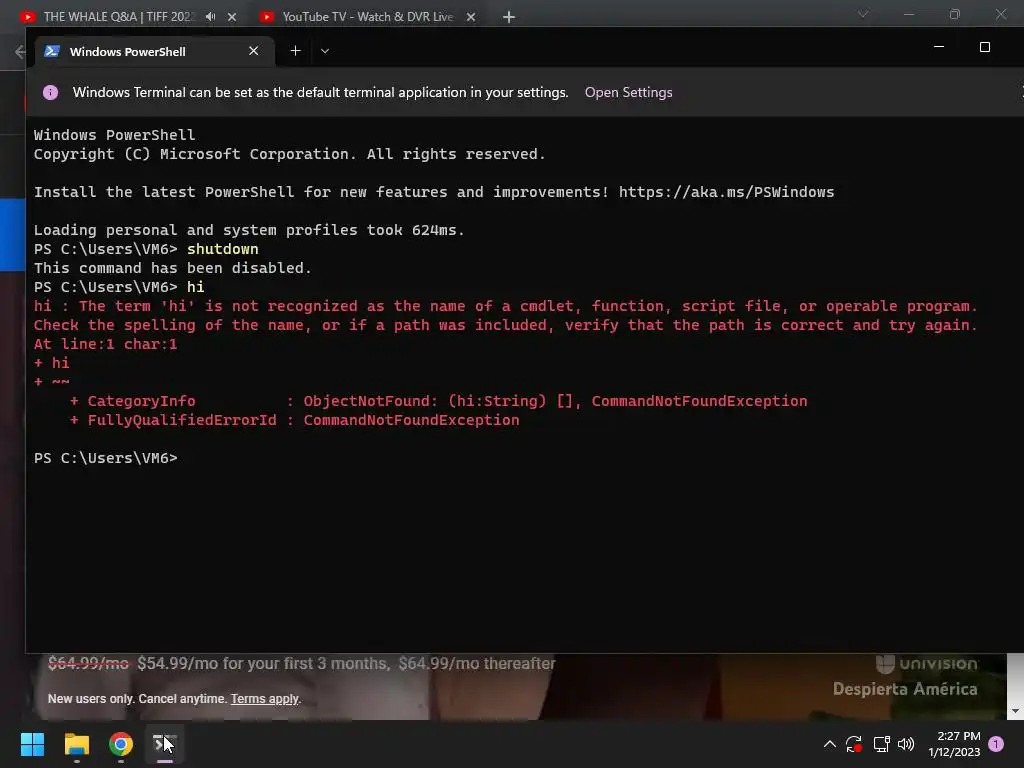Expand the terminal profile dropdown
The image size is (1024, 768).
[325, 51]
